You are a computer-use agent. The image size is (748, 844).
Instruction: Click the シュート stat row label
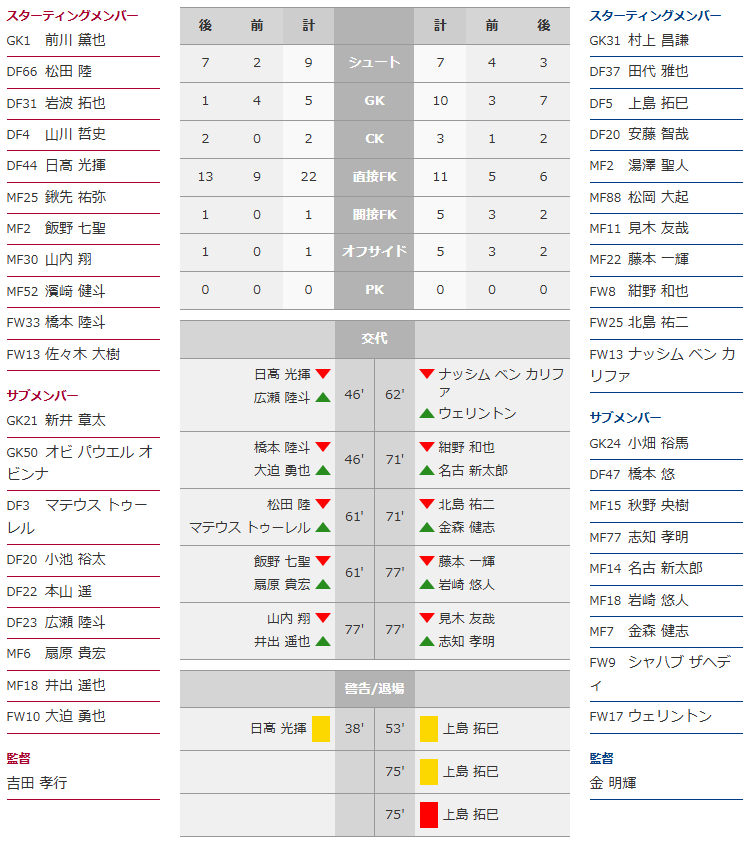[375, 62]
